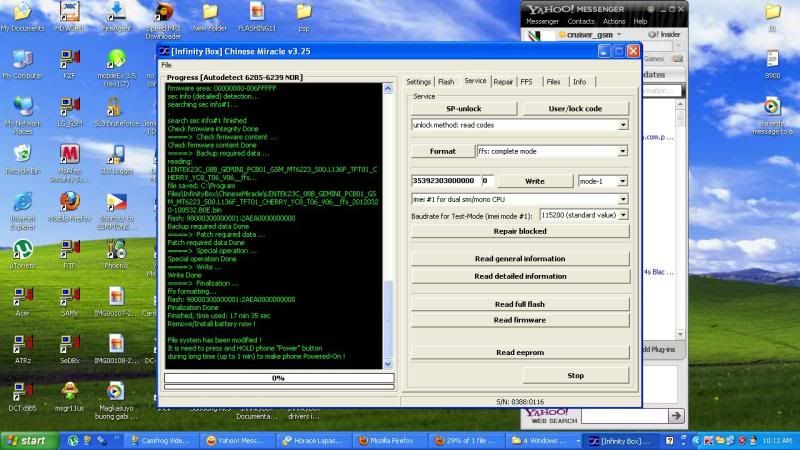
Task: Click the Read full flash button
Action: click(x=520, y=304)
